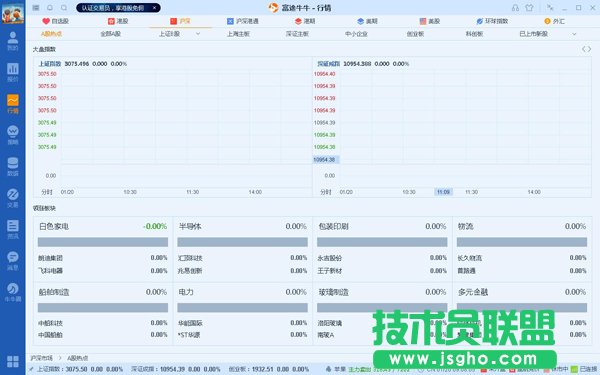Open the 电力 sector card
600x375 pixels.
[242, 314]
